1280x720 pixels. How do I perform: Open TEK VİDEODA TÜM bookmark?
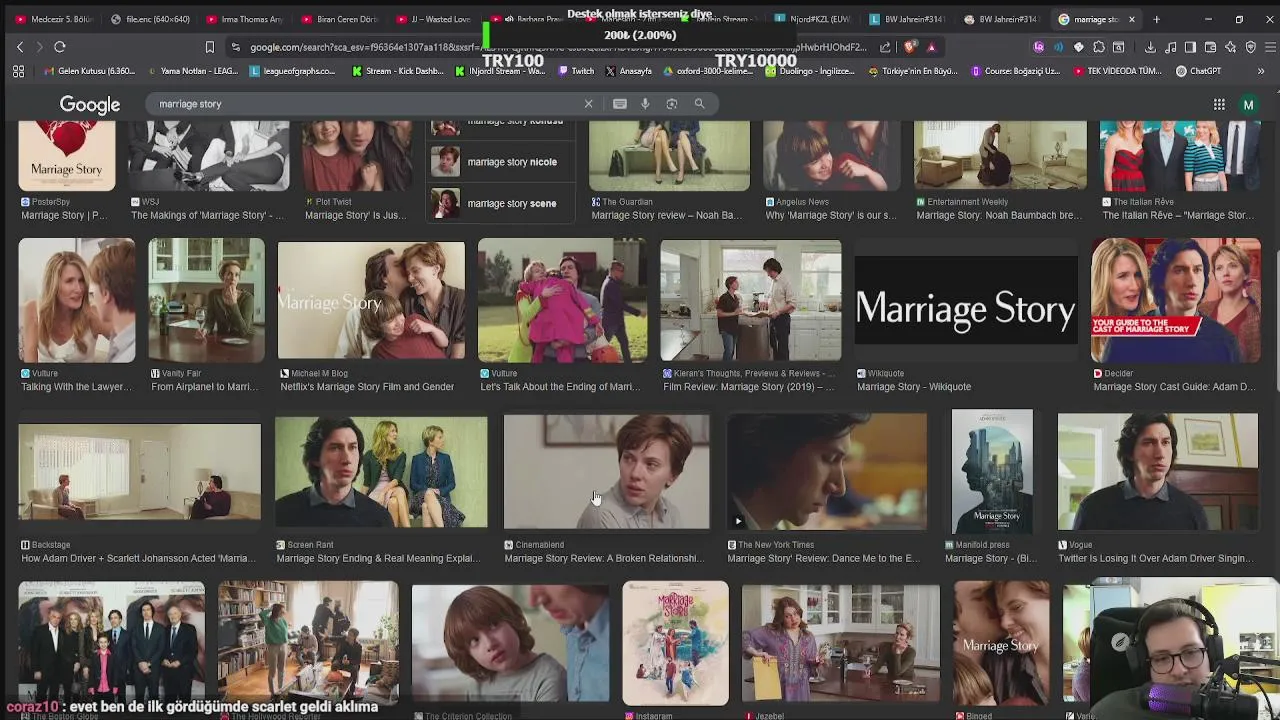[1118, 71]
